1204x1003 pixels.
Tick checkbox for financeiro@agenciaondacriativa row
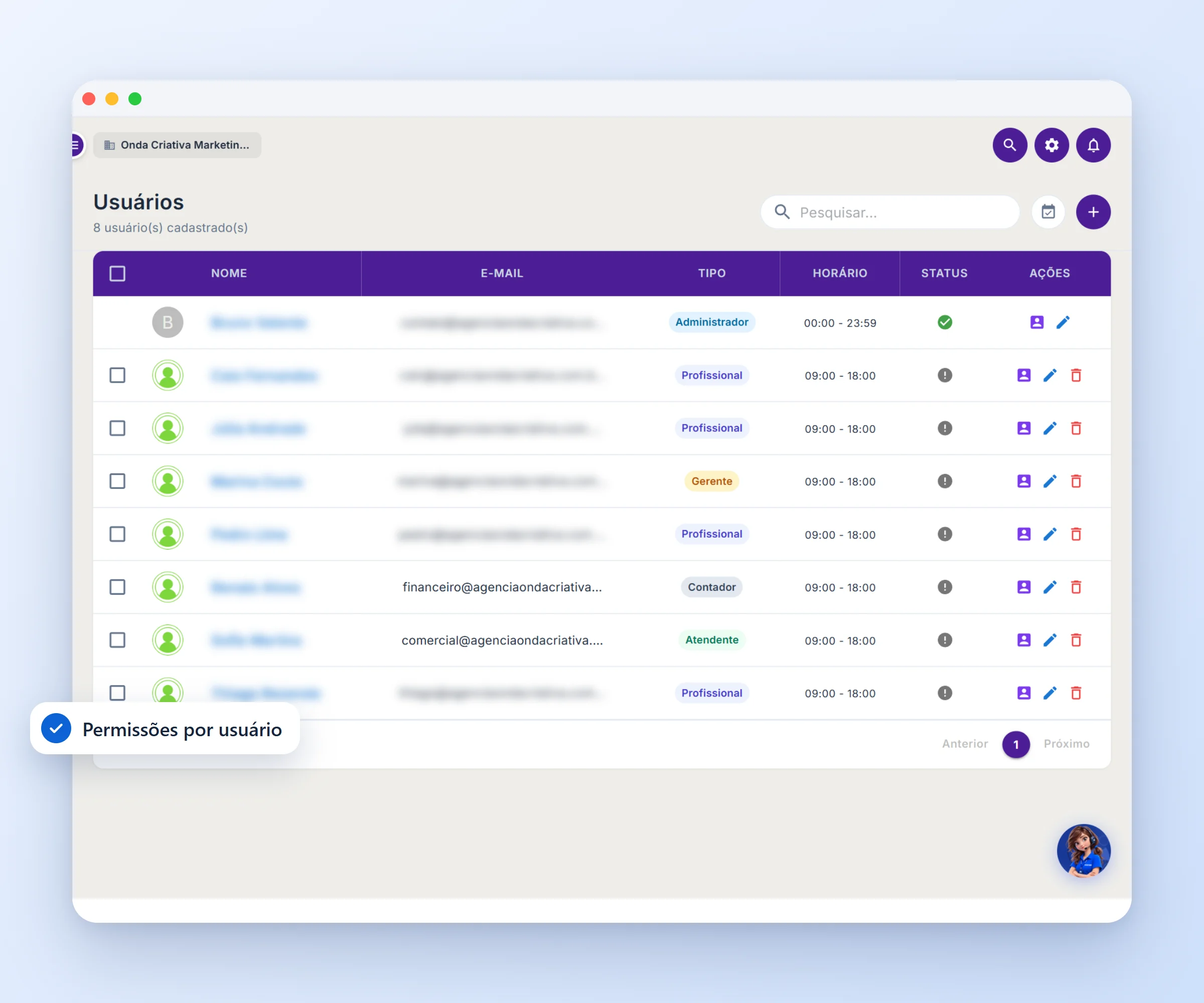pos(117,587)
